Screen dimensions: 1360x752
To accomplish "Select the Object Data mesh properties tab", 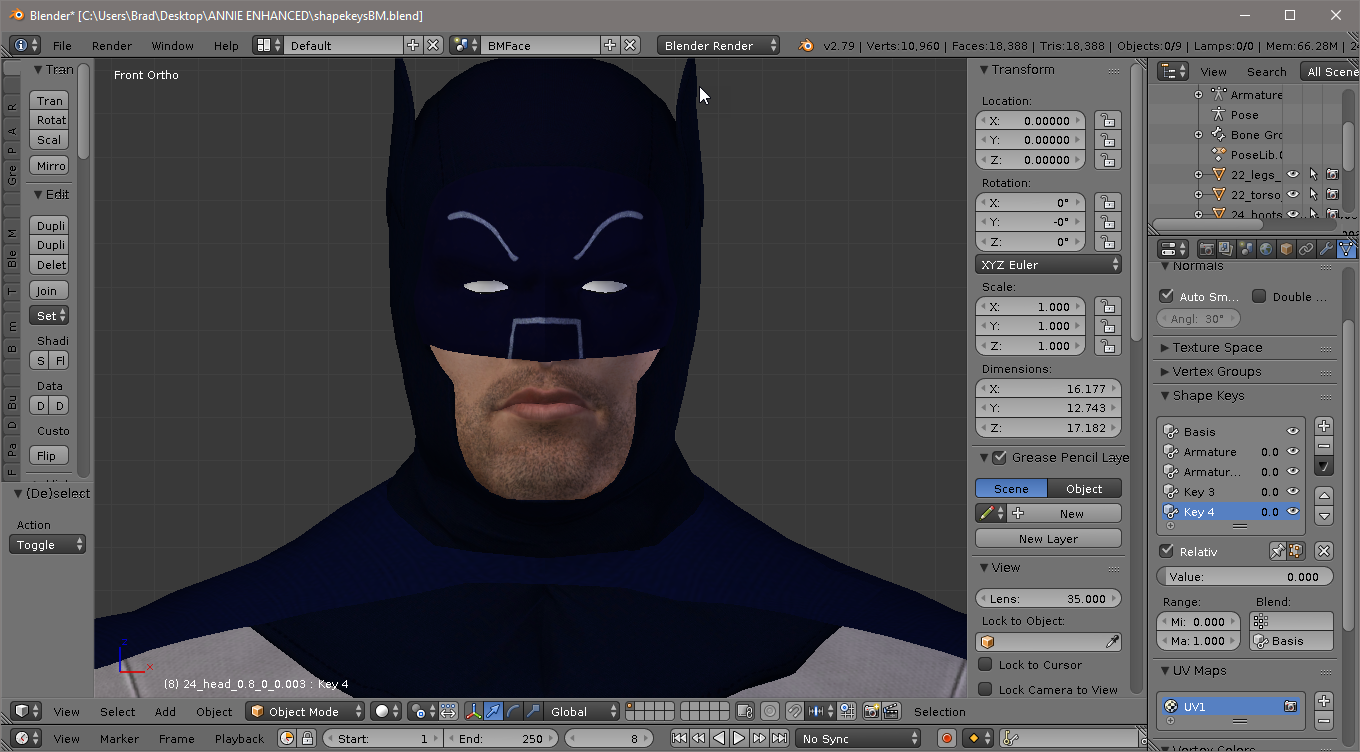I will 1346,249.
